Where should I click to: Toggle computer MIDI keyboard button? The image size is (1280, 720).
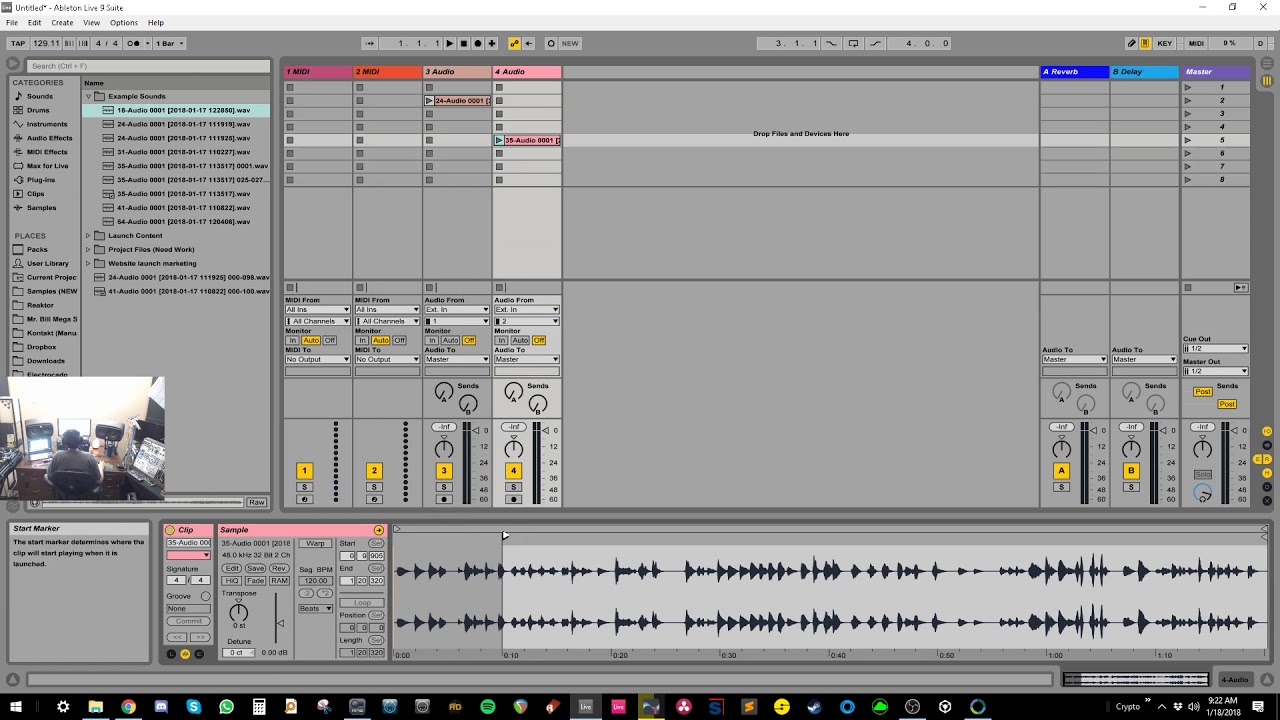1145,43
